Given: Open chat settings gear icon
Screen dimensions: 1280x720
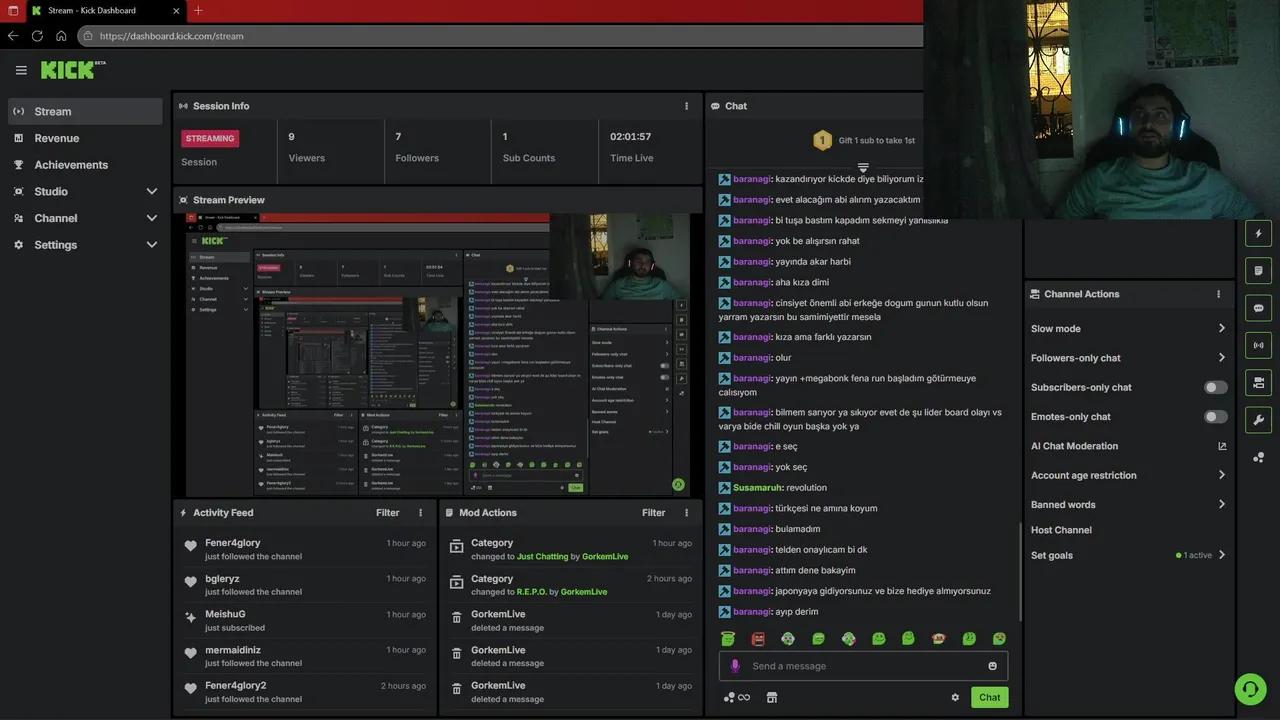Looking at the screenshot, I should tap(955, 697).
